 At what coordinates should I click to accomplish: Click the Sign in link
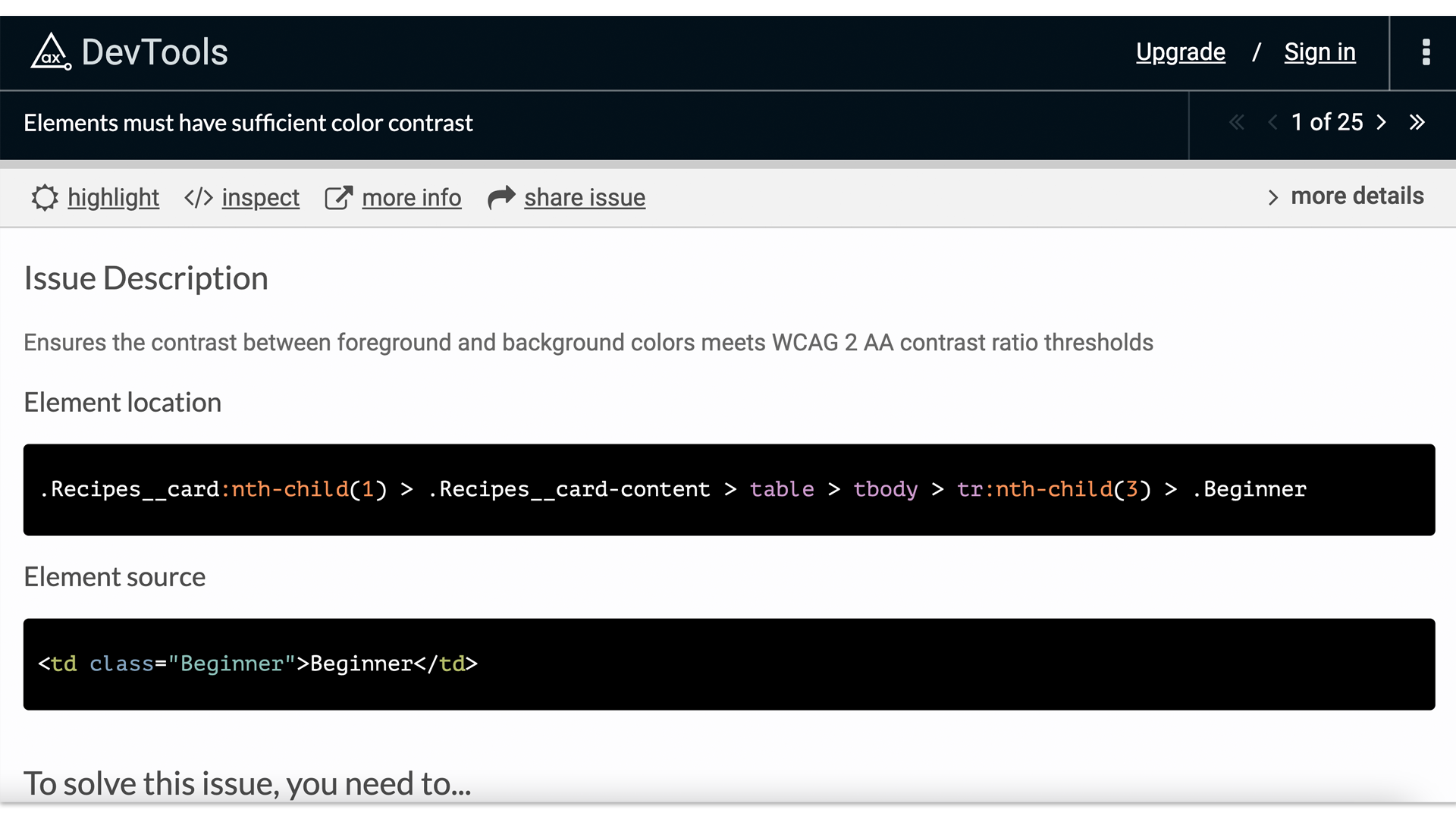(x=1319, y=52)
